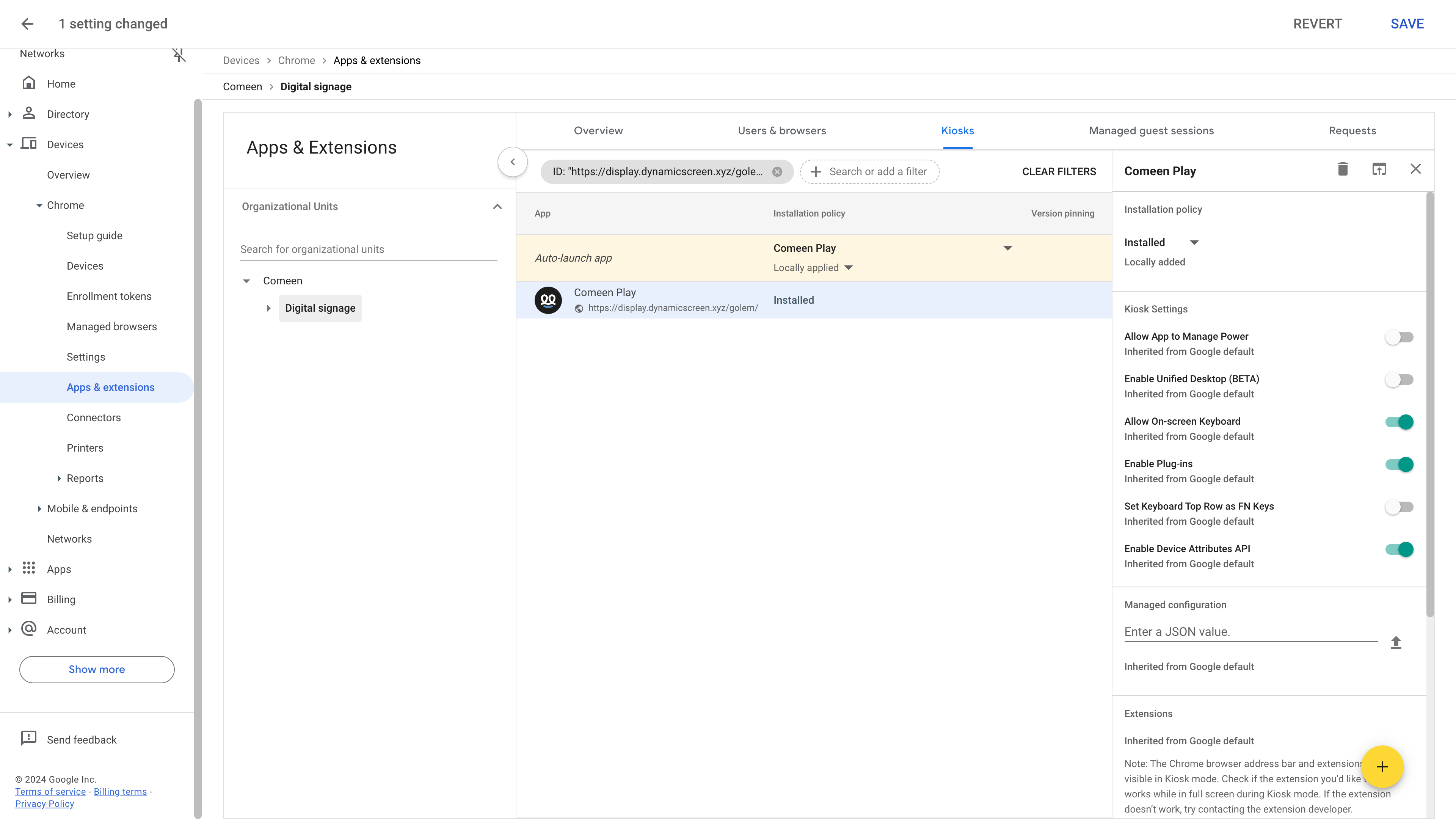The image size is (1456, 819).
Task: Click the Home house icon
Action: tap(29, 83)
